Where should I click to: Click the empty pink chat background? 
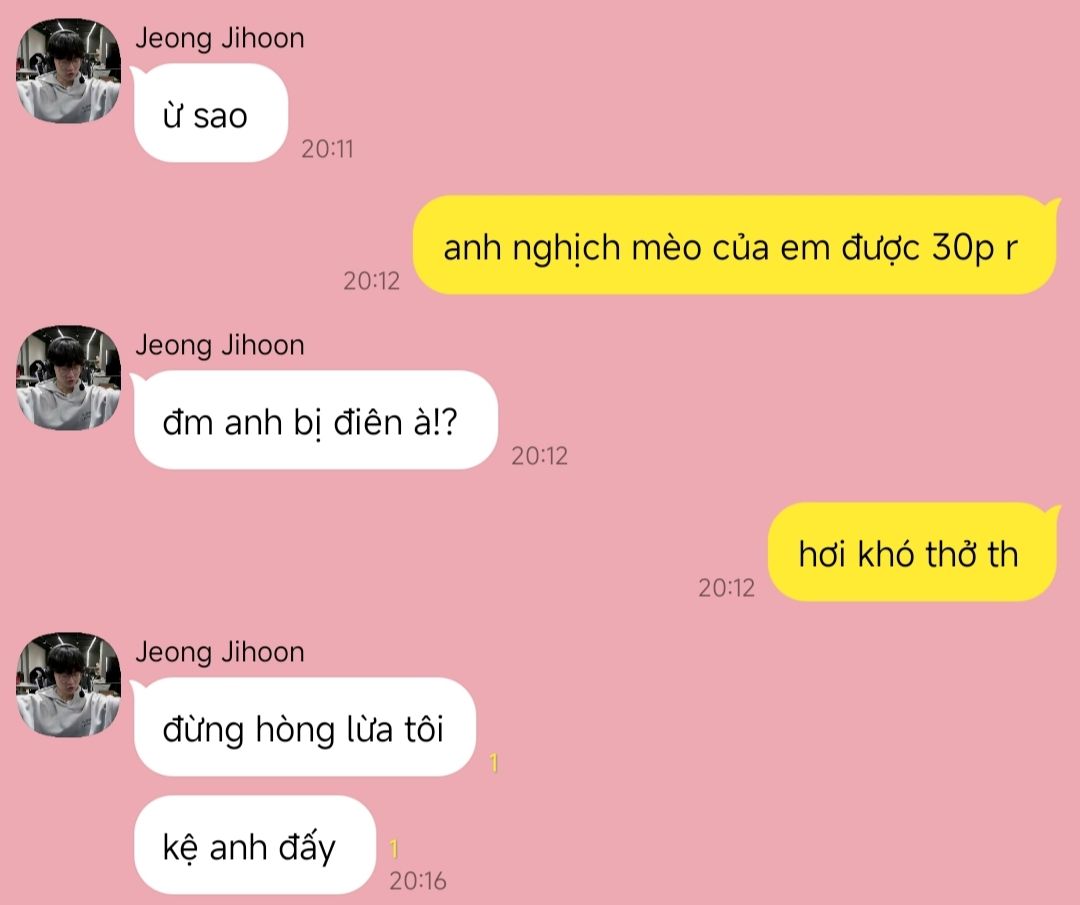(758, 758)
